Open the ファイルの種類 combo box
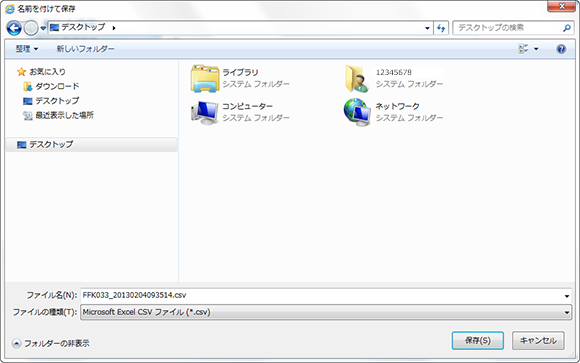The height and width of the screenshot is (363, 580). tap(326, 312)
